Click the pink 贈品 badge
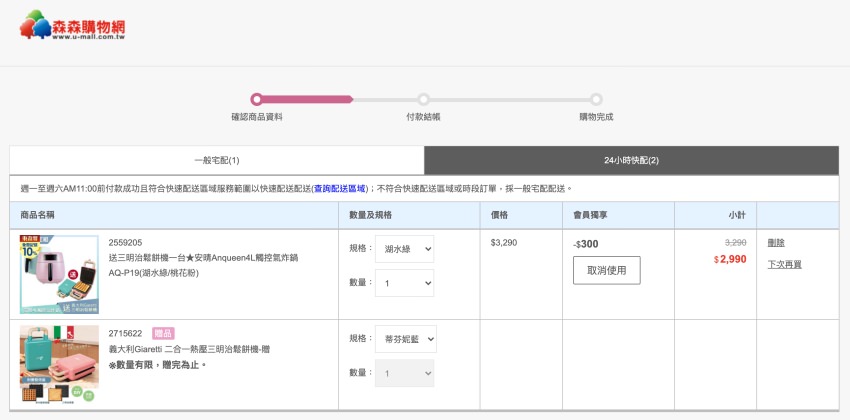The image size is (850, 420). (163, 333)
